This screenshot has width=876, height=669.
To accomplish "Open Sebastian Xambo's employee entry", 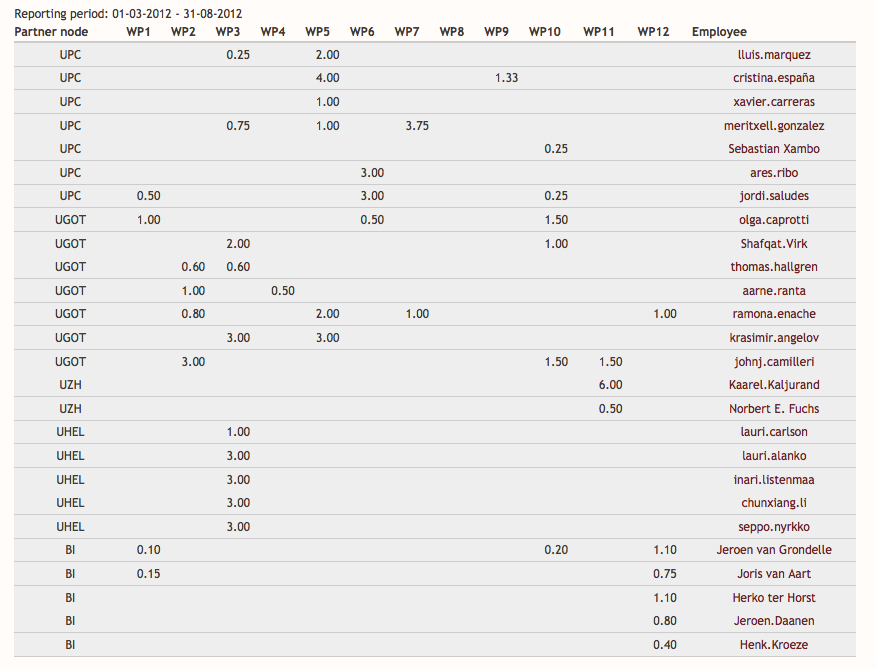I will pos(774,149).
